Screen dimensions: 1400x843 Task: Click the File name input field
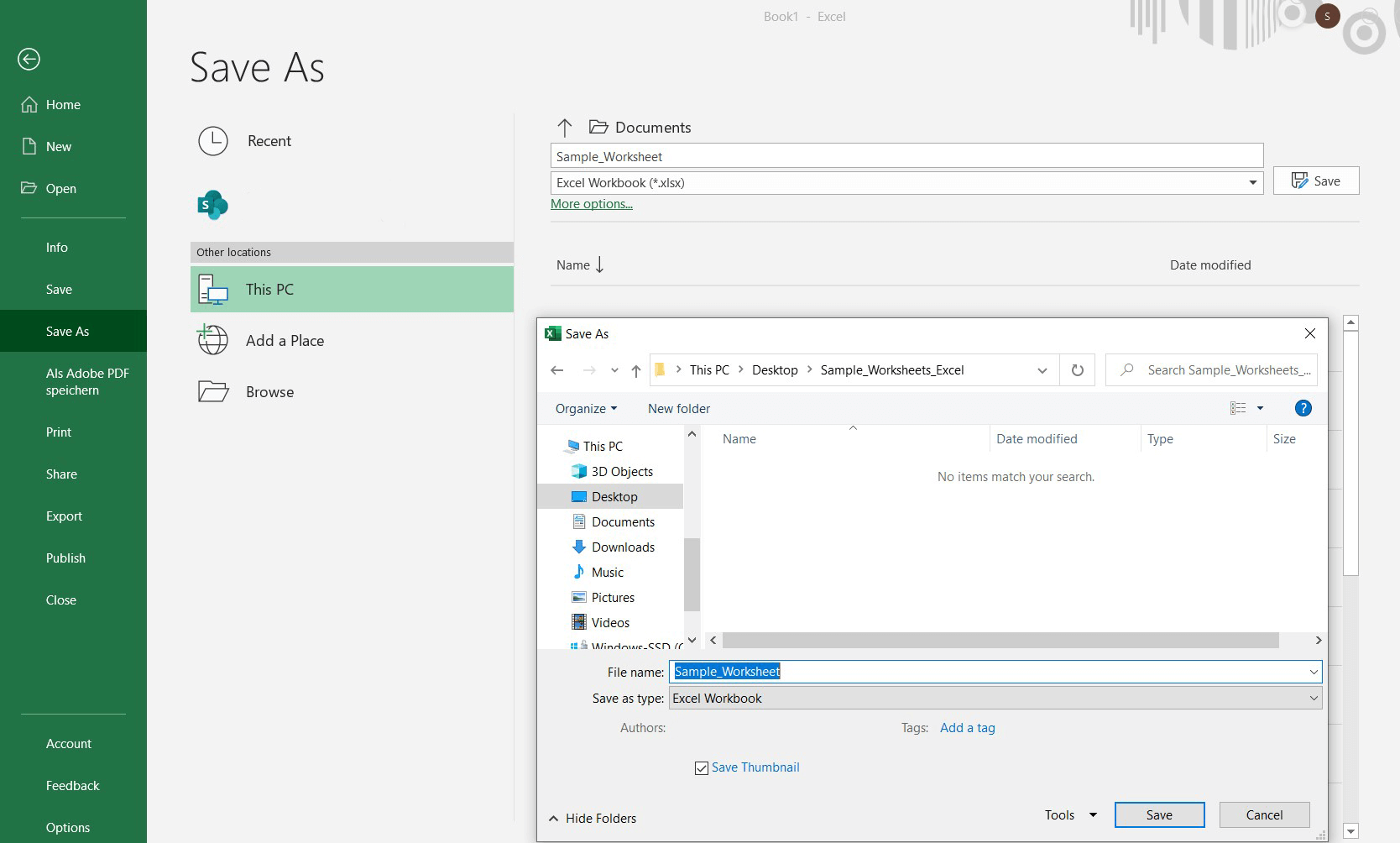click(x=923, y=671)
